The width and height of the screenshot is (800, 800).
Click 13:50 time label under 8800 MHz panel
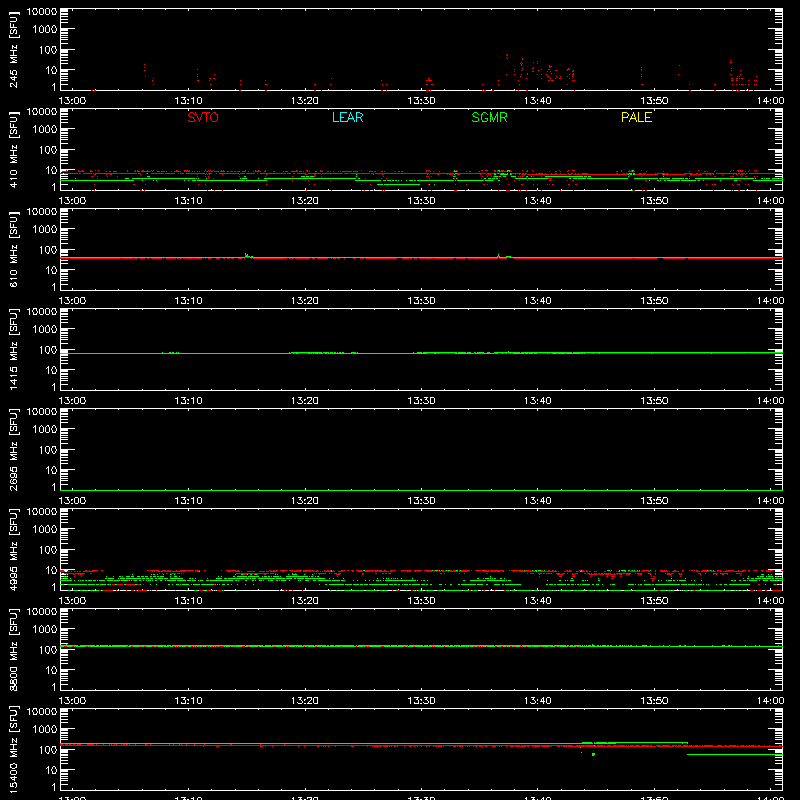pyautogui.click(x=654, y=701)
